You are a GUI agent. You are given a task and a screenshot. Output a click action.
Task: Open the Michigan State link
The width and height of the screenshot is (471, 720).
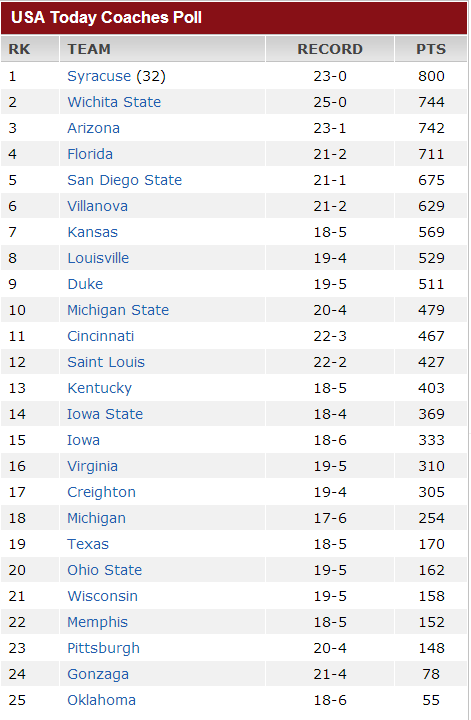[x=118, y=310]
